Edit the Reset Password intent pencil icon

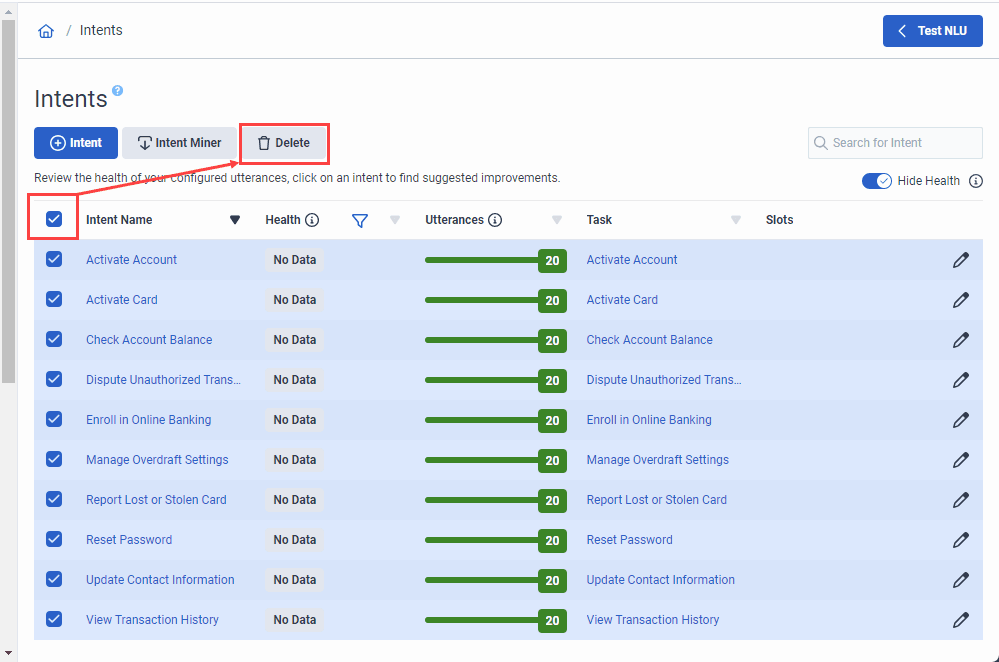[960, 540]
